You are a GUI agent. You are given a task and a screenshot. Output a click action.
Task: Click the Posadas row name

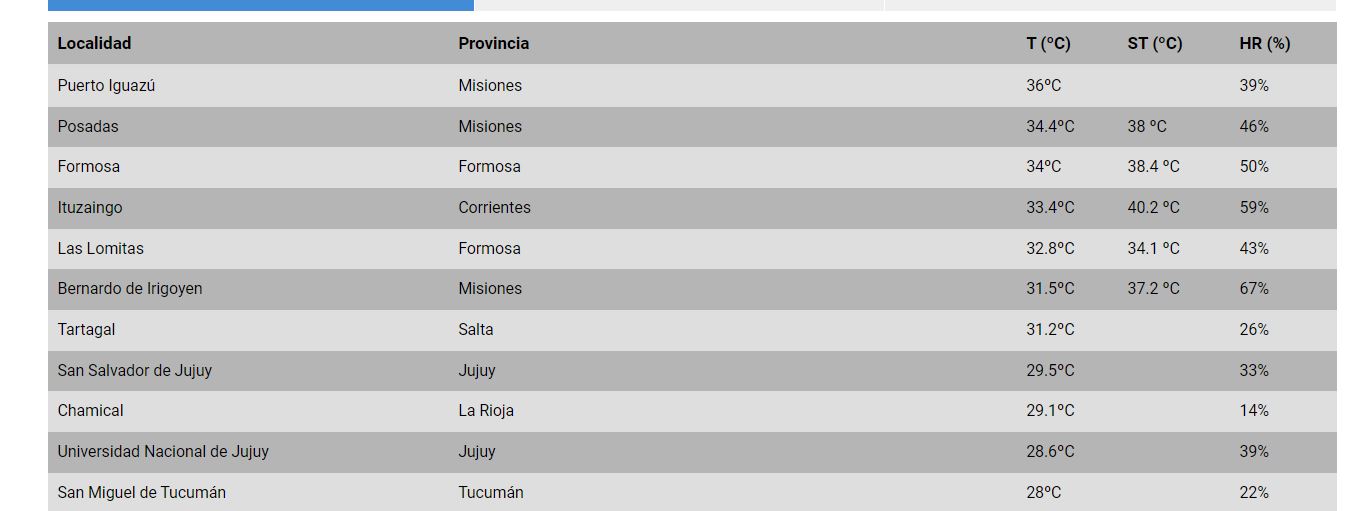[88, 127]
